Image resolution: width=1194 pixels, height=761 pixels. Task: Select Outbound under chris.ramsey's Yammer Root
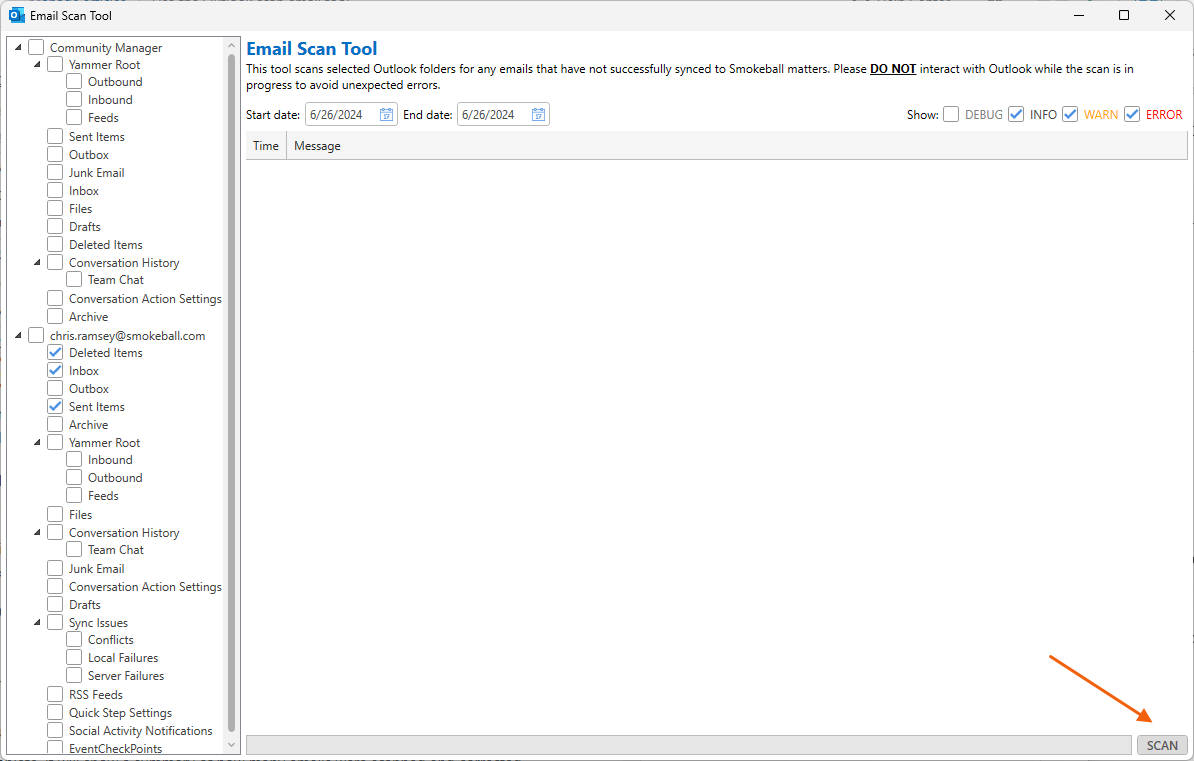tap(115, 478)
